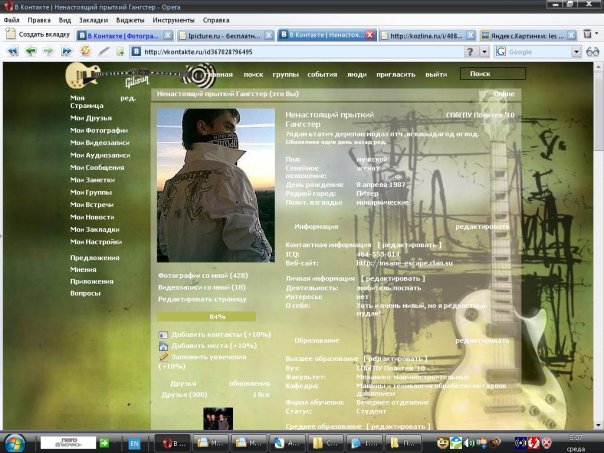Open the closed tabs trash icon

[x=587, y=34]
